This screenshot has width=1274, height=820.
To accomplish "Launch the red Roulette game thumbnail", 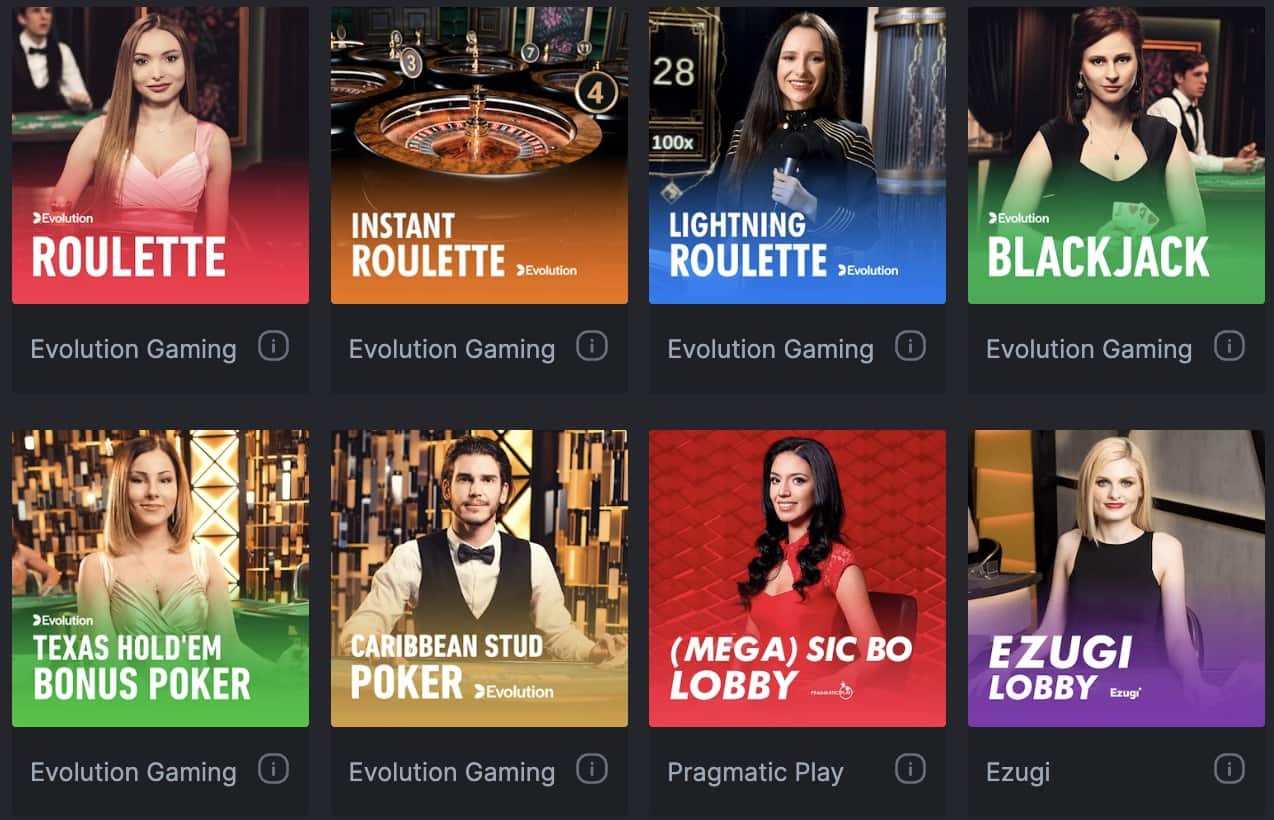I will coord(160,155).
